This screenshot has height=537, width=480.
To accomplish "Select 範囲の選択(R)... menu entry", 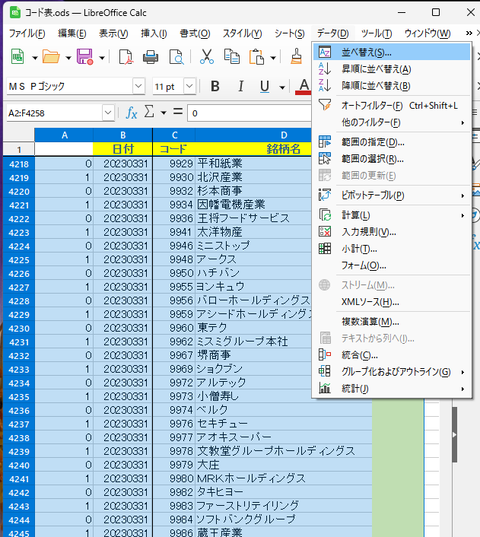I will click(x=392, y=159).
